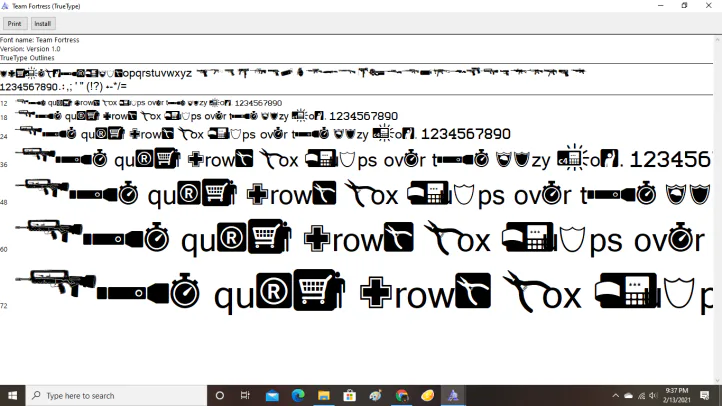Click the size 48 sample label
Screen dimensions: 722x406
(x=4, y=202)
